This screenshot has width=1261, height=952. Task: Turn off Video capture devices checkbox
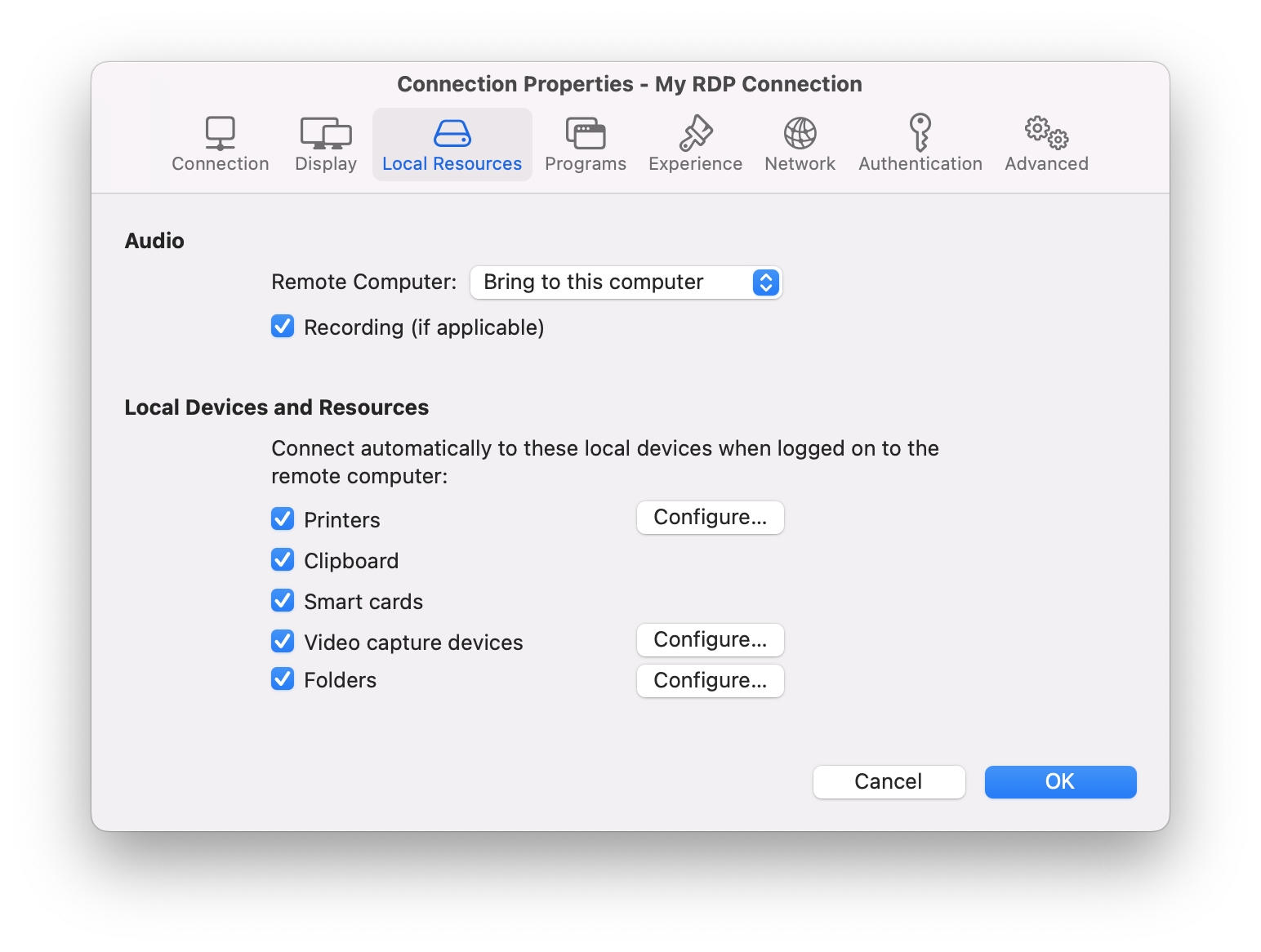tap(283, 642)
